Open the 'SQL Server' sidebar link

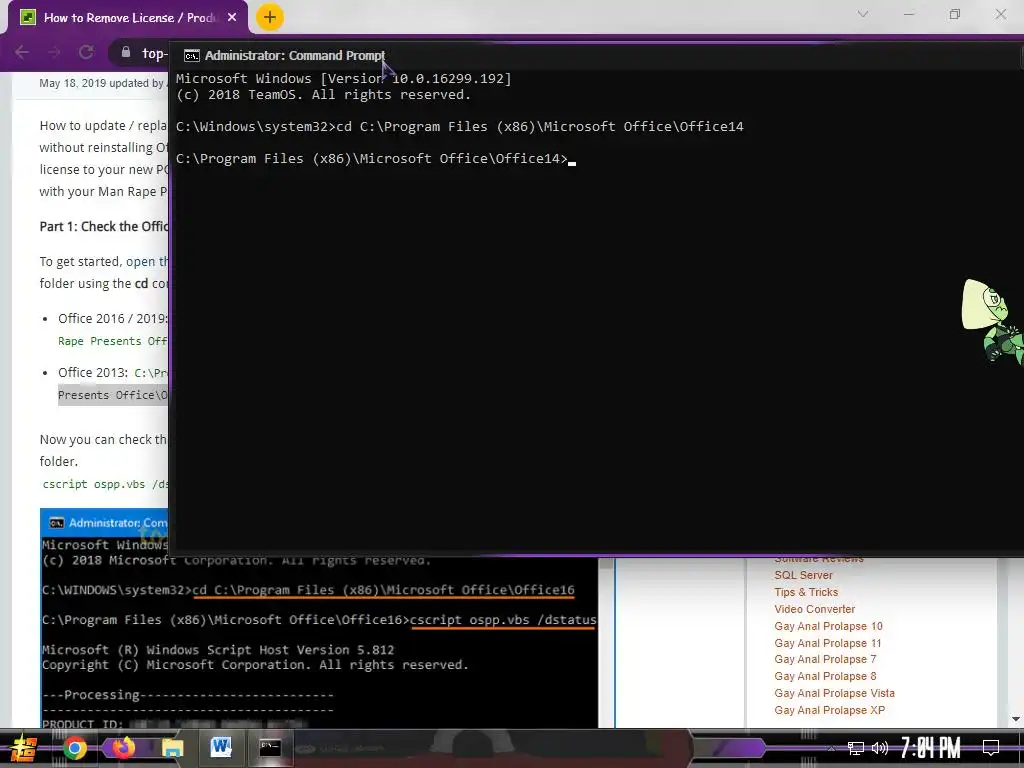803,575
